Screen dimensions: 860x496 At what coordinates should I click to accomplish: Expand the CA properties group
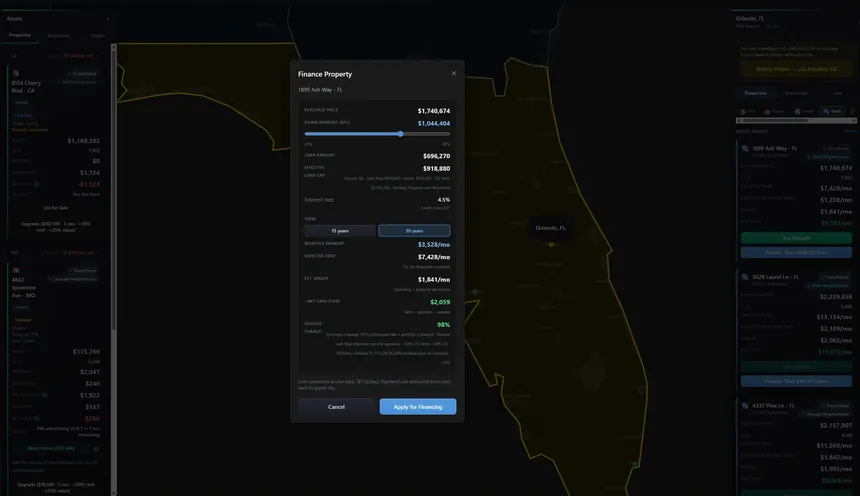click(55, 56)
